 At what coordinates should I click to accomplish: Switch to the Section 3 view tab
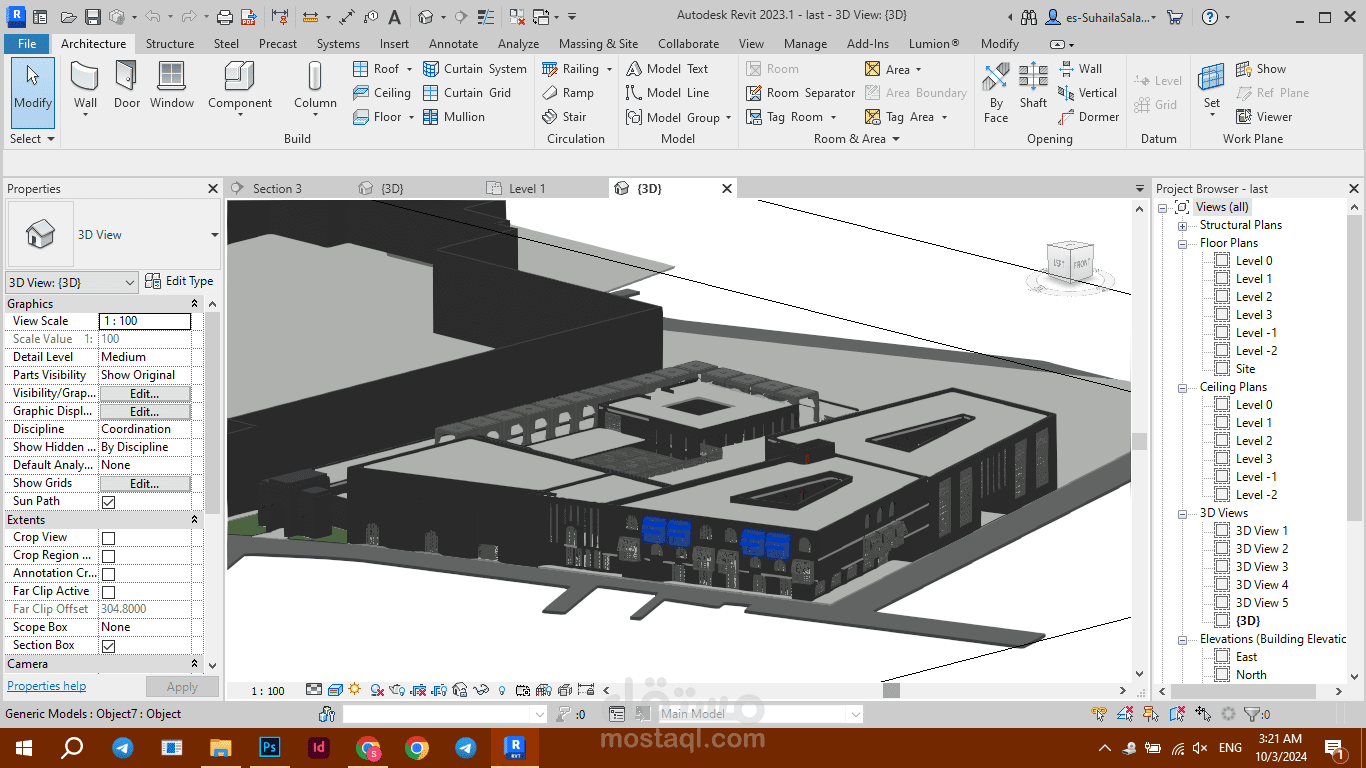[x=276, y=188]
